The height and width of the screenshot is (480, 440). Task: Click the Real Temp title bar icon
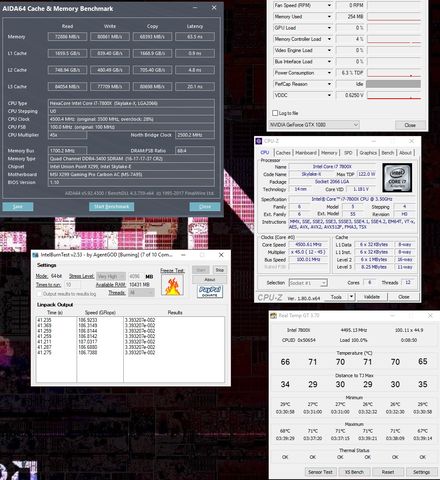coord(273,315)
